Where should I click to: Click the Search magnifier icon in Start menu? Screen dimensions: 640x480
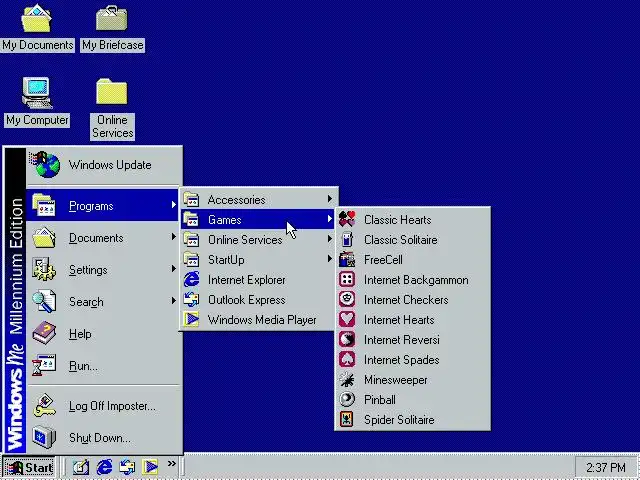[44, 301]
